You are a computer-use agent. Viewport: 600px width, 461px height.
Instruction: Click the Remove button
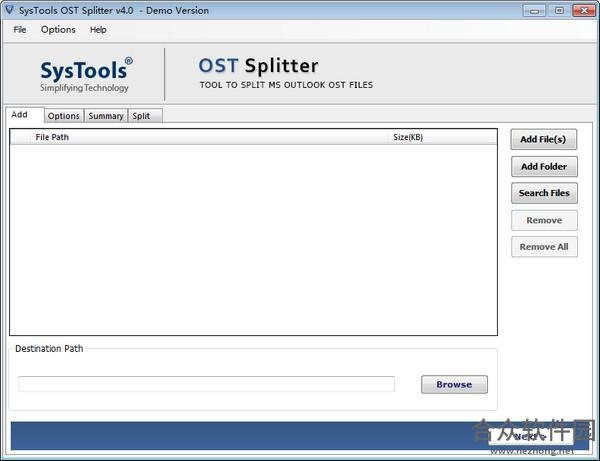[544, 220]
